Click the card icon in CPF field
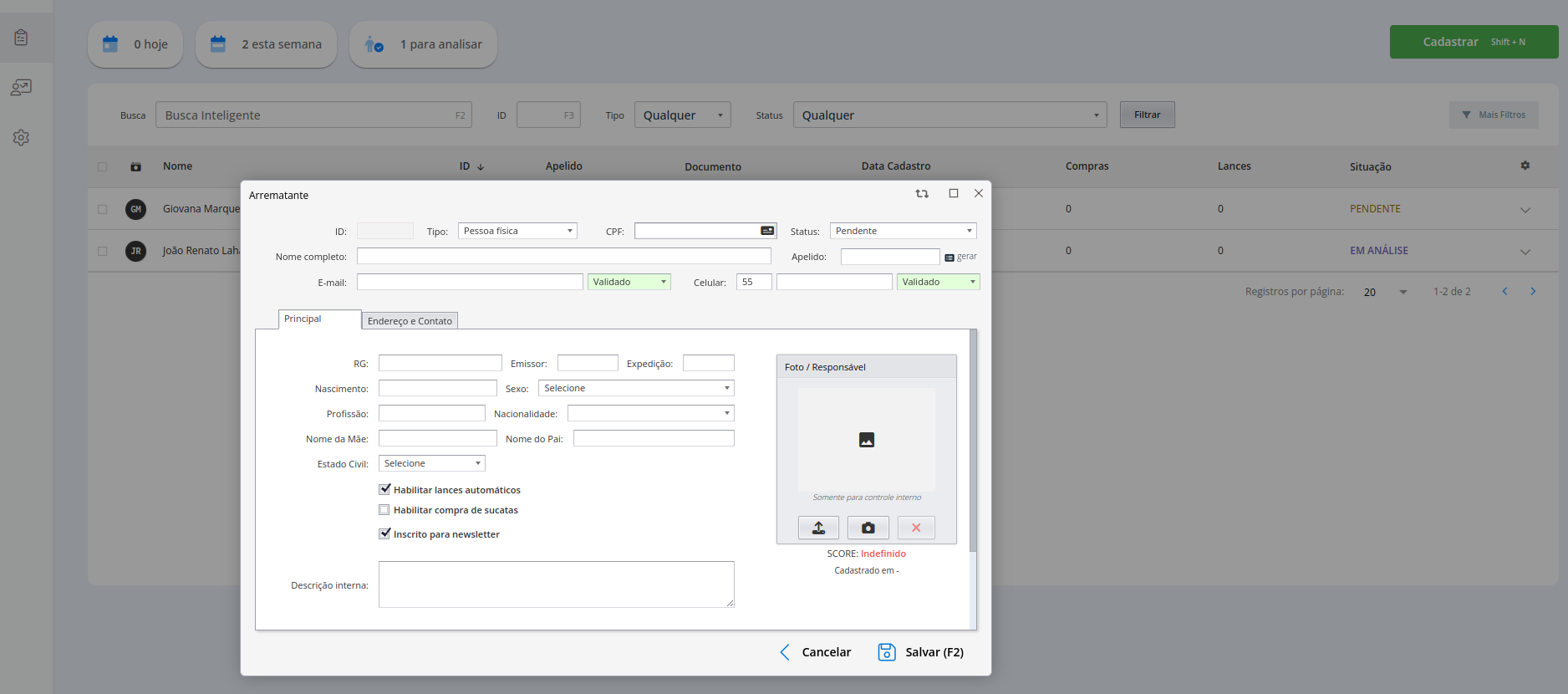Image resolution: width=1568 pixels, height=694 pixels. coord(766,231)
